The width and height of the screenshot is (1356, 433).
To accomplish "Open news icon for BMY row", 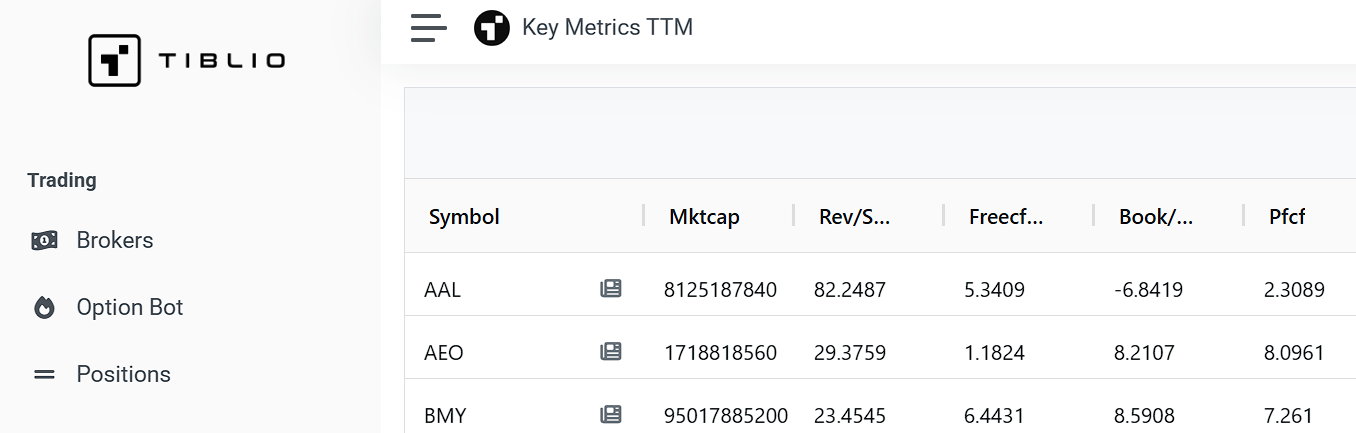I will point(610,414).
